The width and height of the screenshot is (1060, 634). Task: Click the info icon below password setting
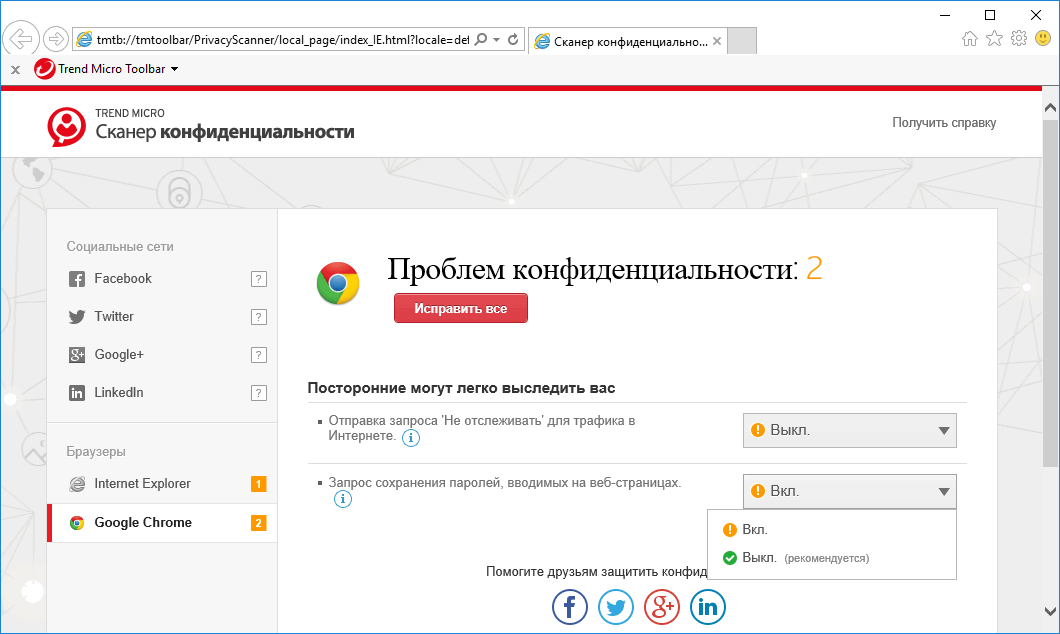coord(343,499)
